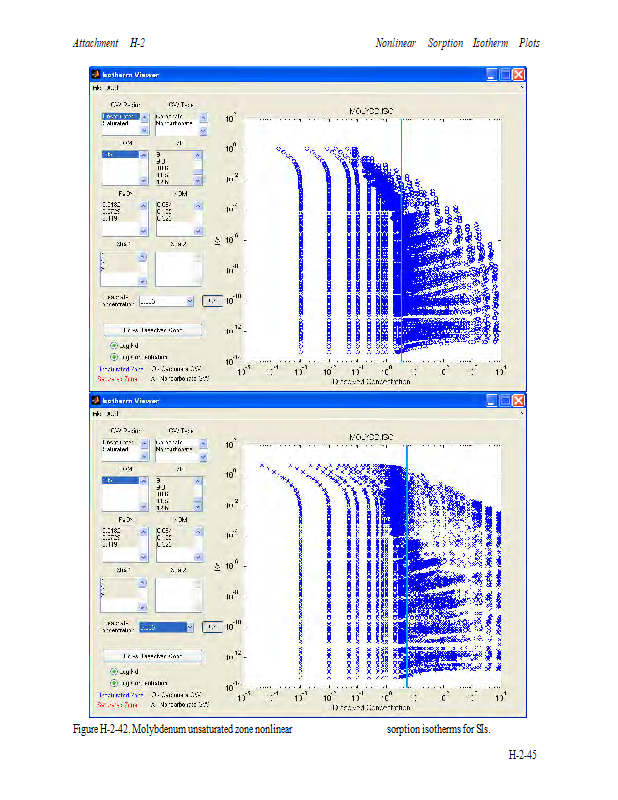Close the top Isotherm Viewer window
618x800 pixels.
[519, 75]
